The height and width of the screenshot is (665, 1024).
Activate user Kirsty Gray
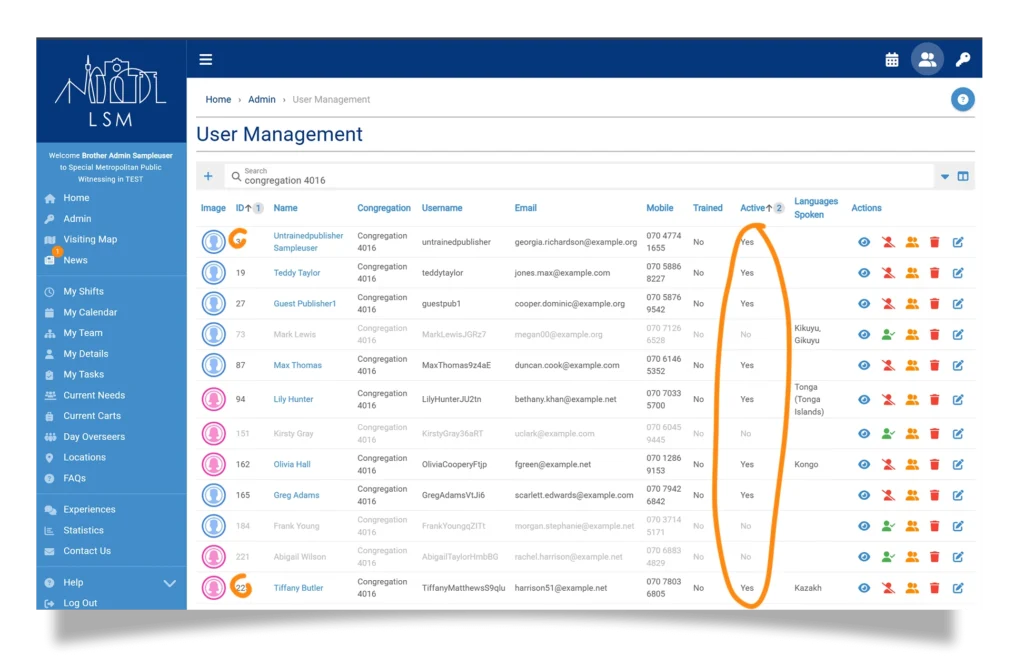tap(888, 434)
